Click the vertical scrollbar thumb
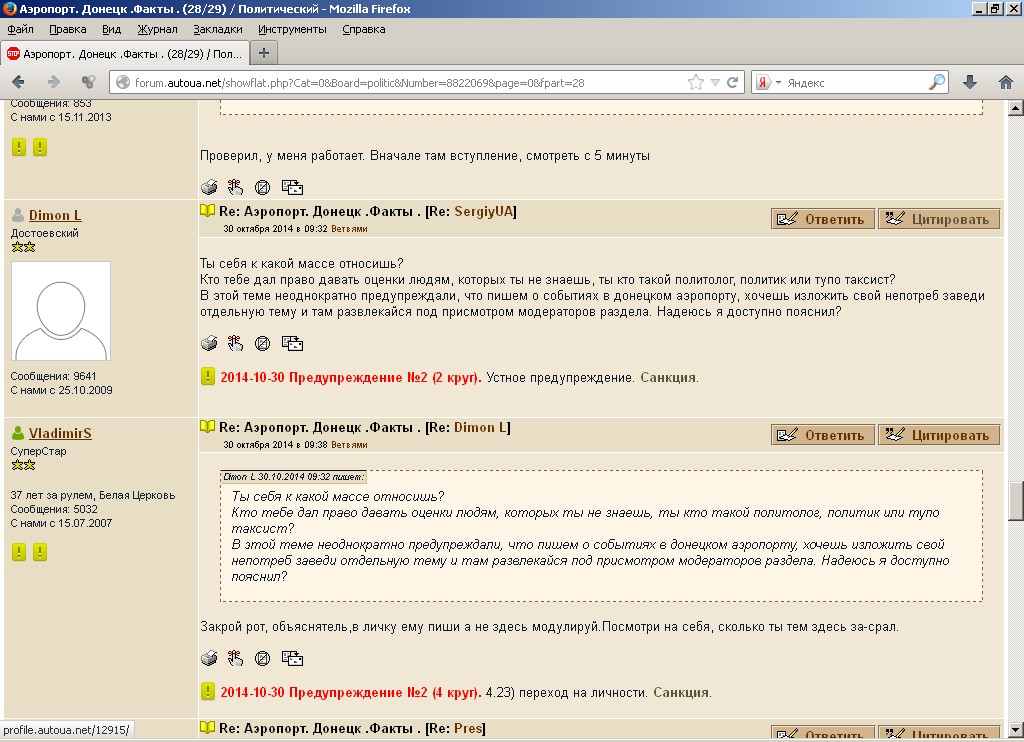 pos(1016,500)
